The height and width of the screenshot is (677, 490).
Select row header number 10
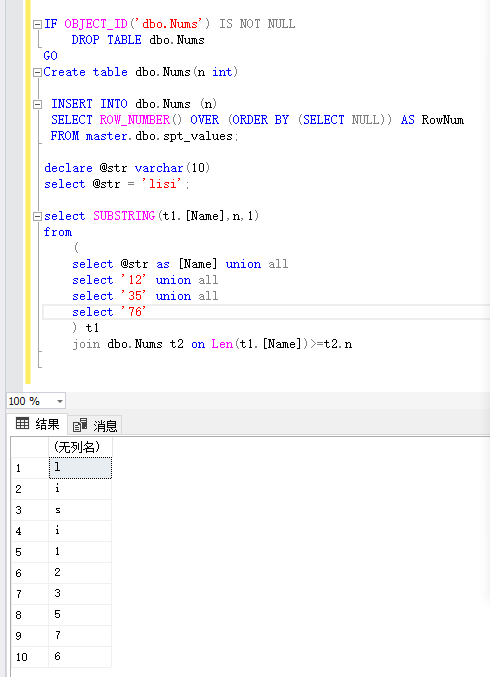pyautogui.click(x=29, y=657)
